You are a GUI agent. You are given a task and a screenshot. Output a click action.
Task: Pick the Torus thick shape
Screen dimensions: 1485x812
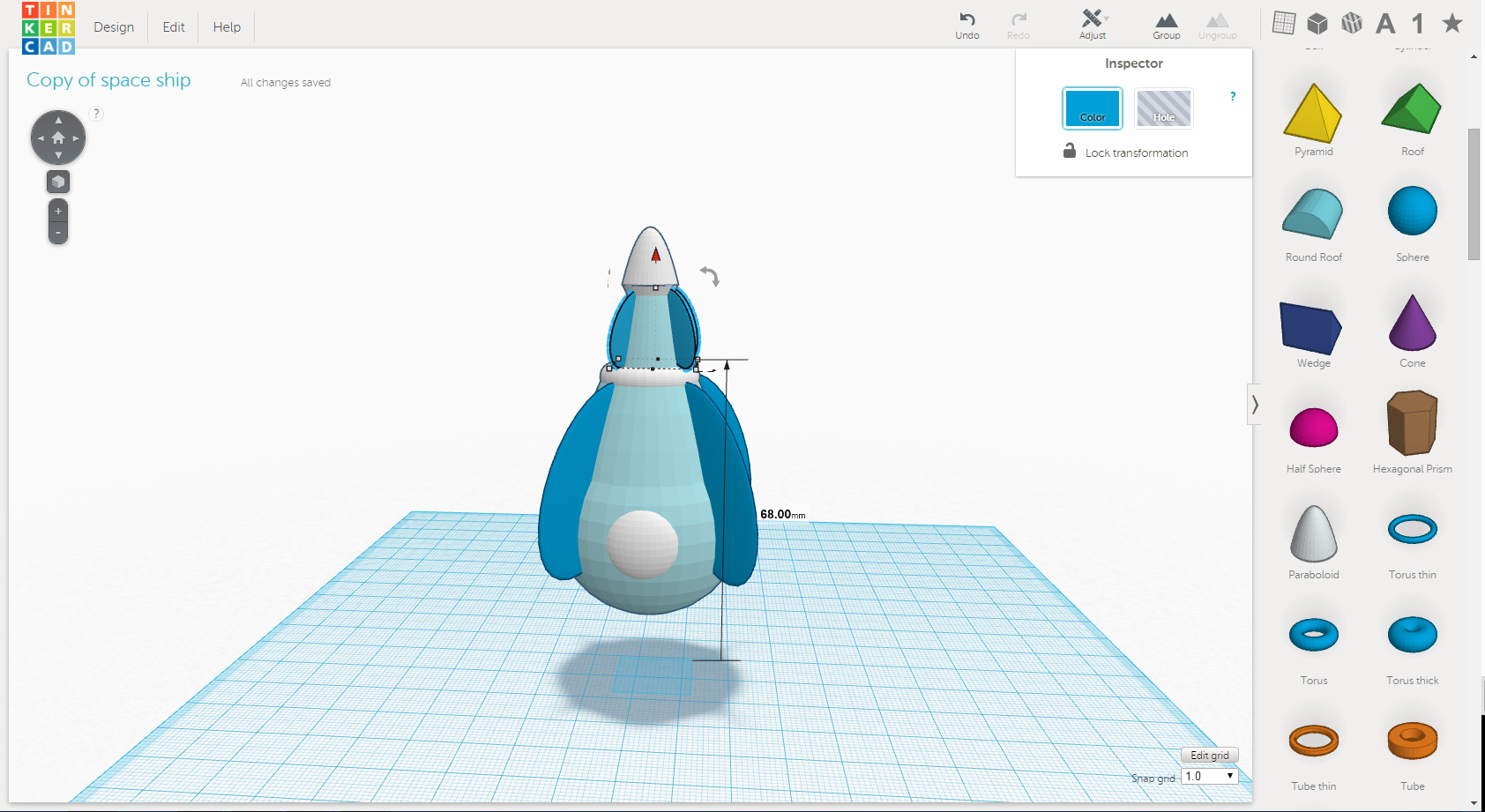tap(1413, 635)
